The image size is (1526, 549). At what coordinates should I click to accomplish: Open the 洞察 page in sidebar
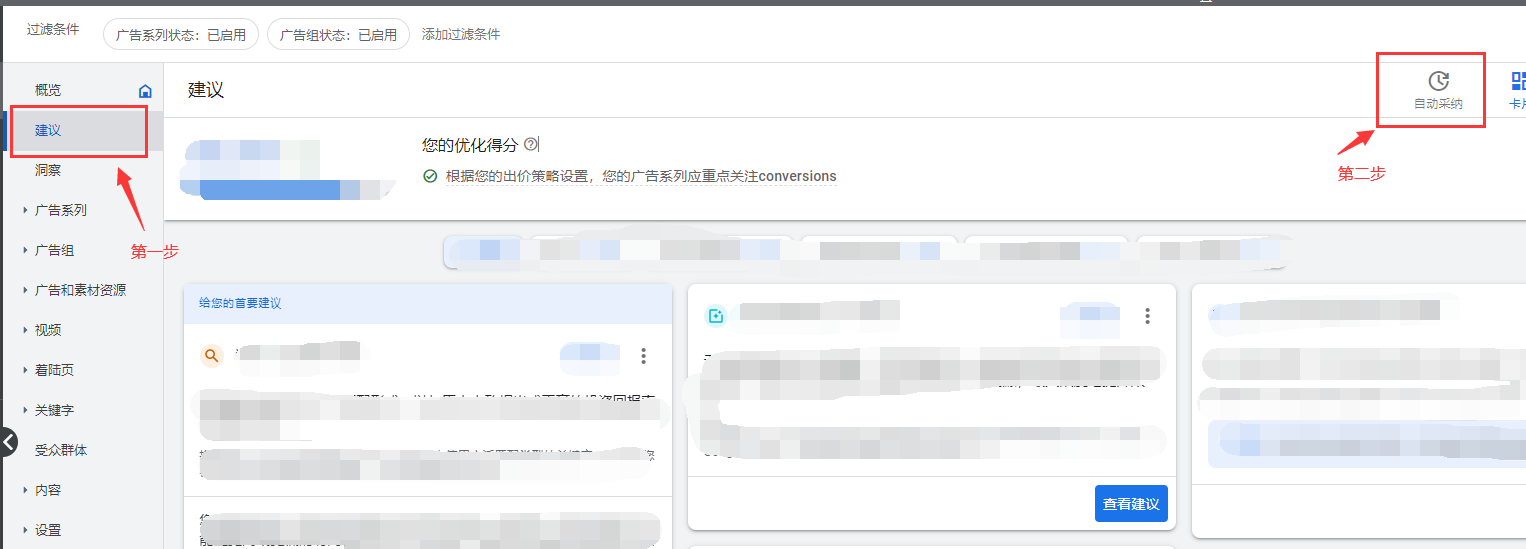(48, 170)
